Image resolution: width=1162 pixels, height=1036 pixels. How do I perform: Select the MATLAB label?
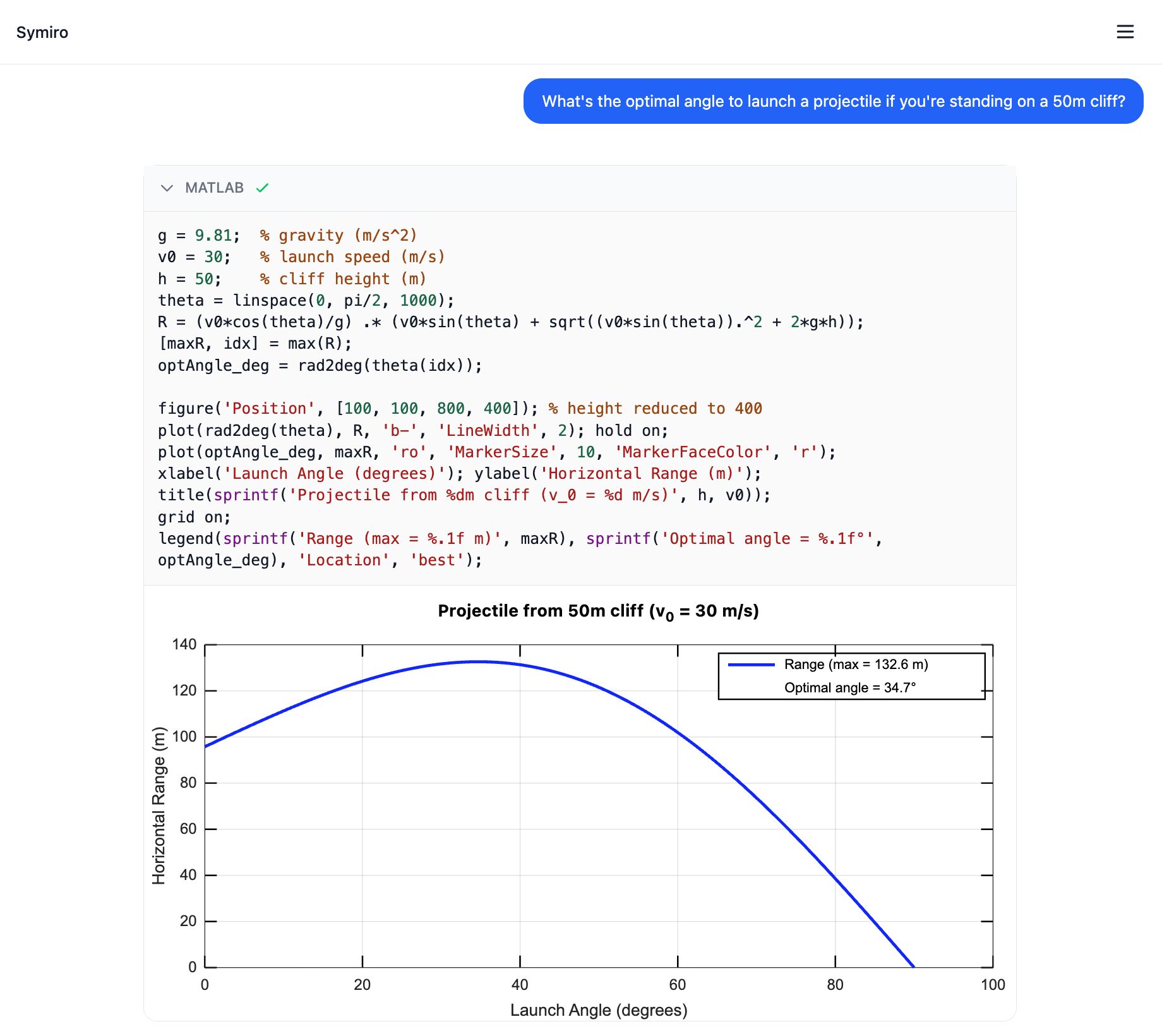(215, 188)
